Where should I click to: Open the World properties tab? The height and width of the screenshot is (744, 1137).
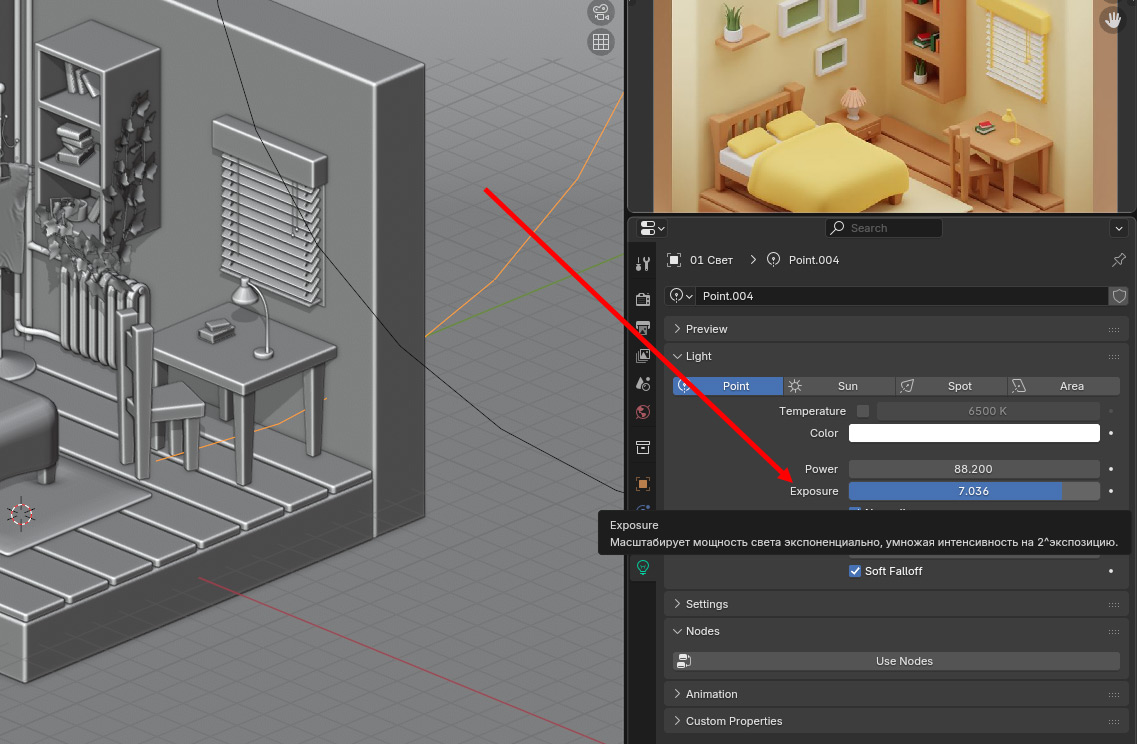coord(643,411)
